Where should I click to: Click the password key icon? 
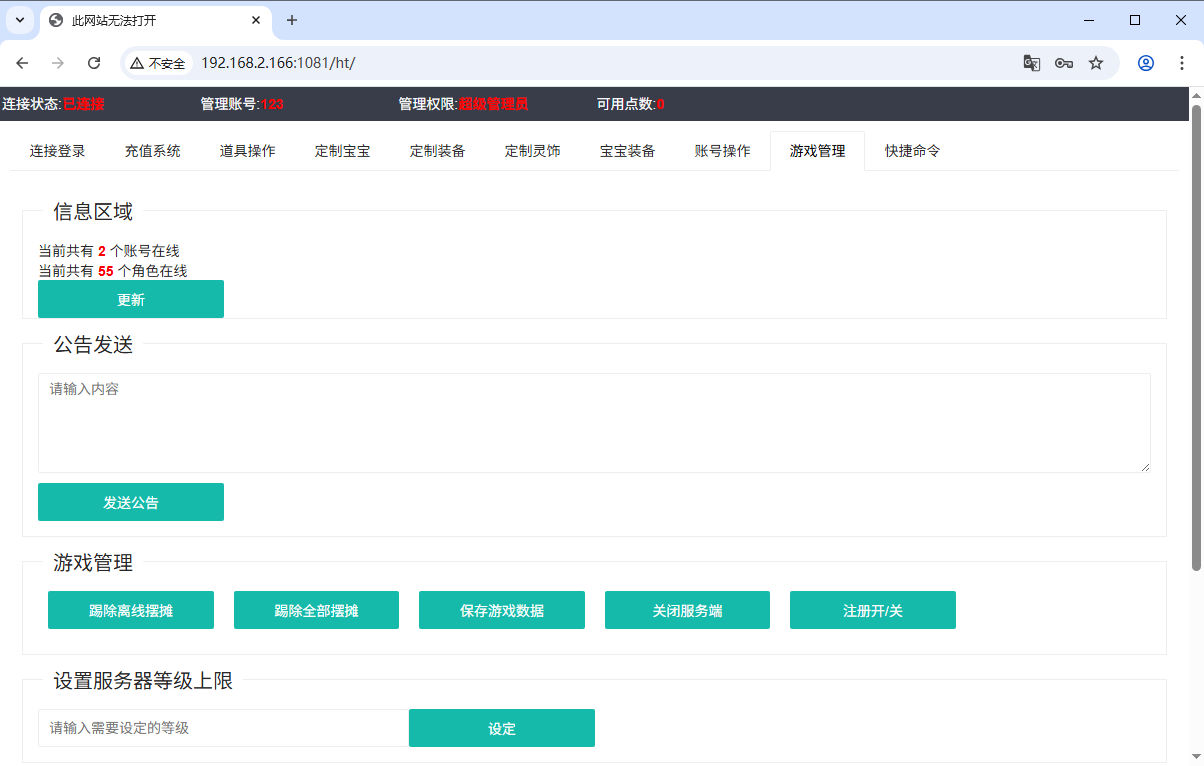[1064, 63]
